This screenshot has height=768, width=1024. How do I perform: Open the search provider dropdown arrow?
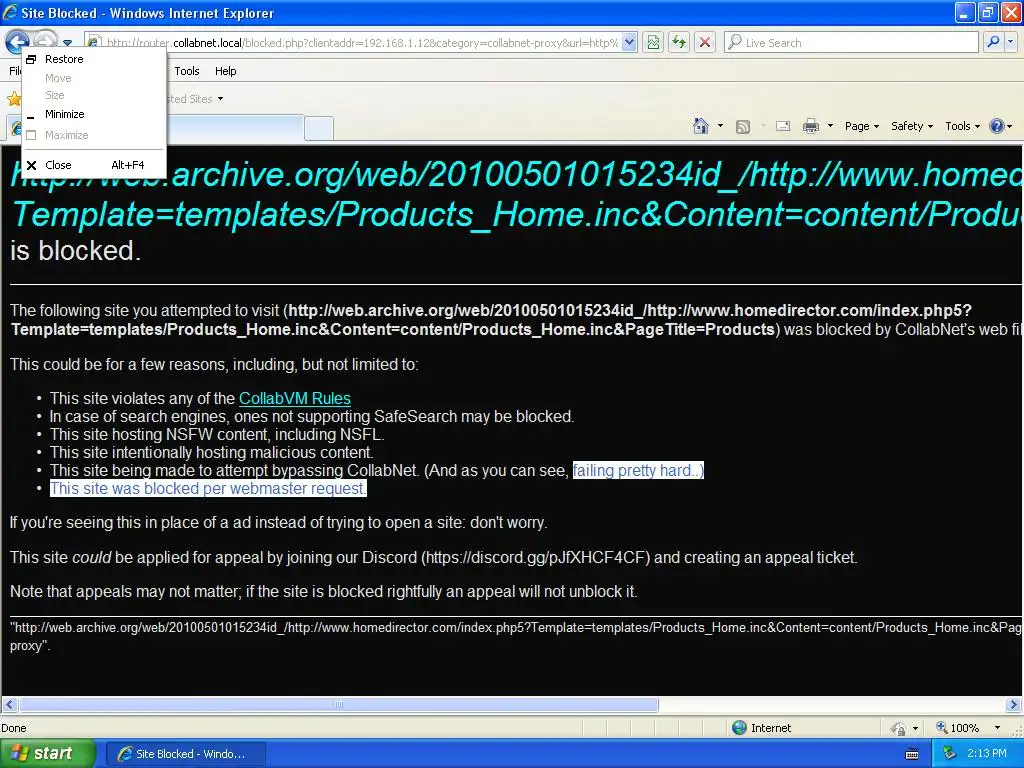click(x=1011, y=42)
